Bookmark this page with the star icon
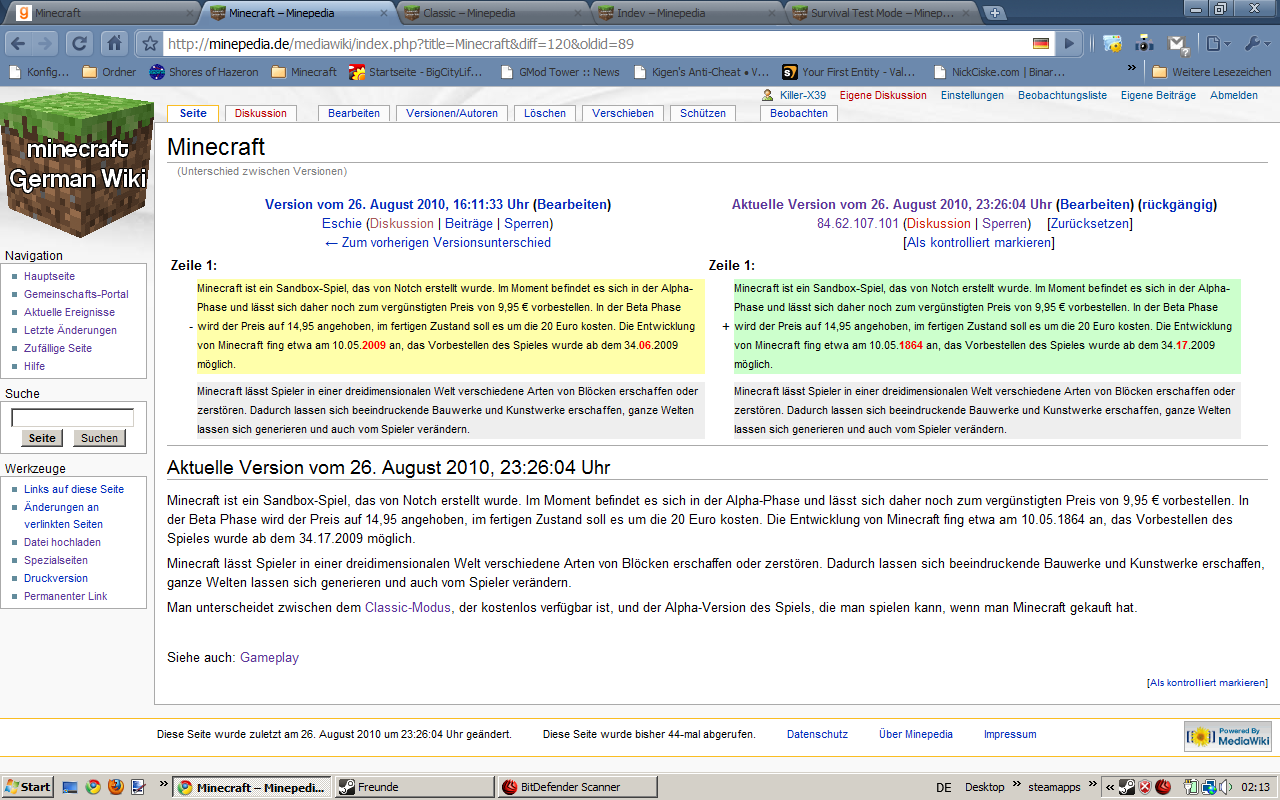Viewport: 1280px width, 800px height. (x=150, y=44)
